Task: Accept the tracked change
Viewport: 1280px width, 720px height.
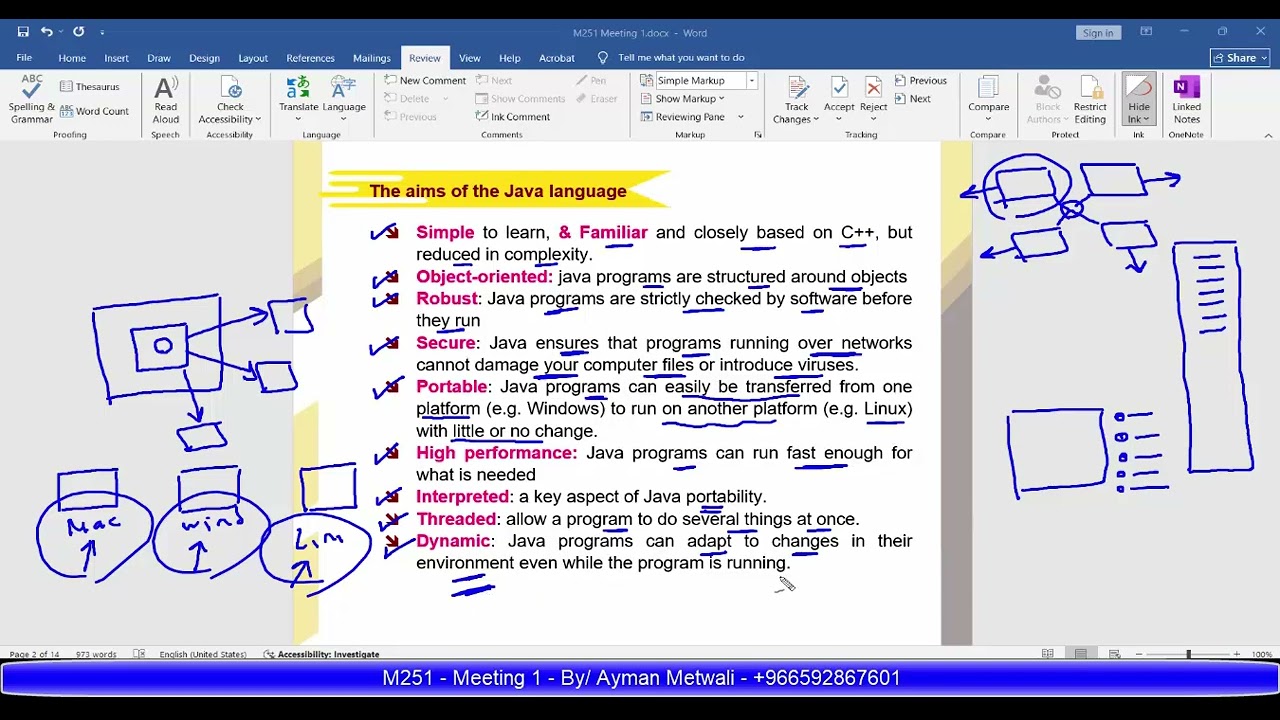Action: coord(839,100)
